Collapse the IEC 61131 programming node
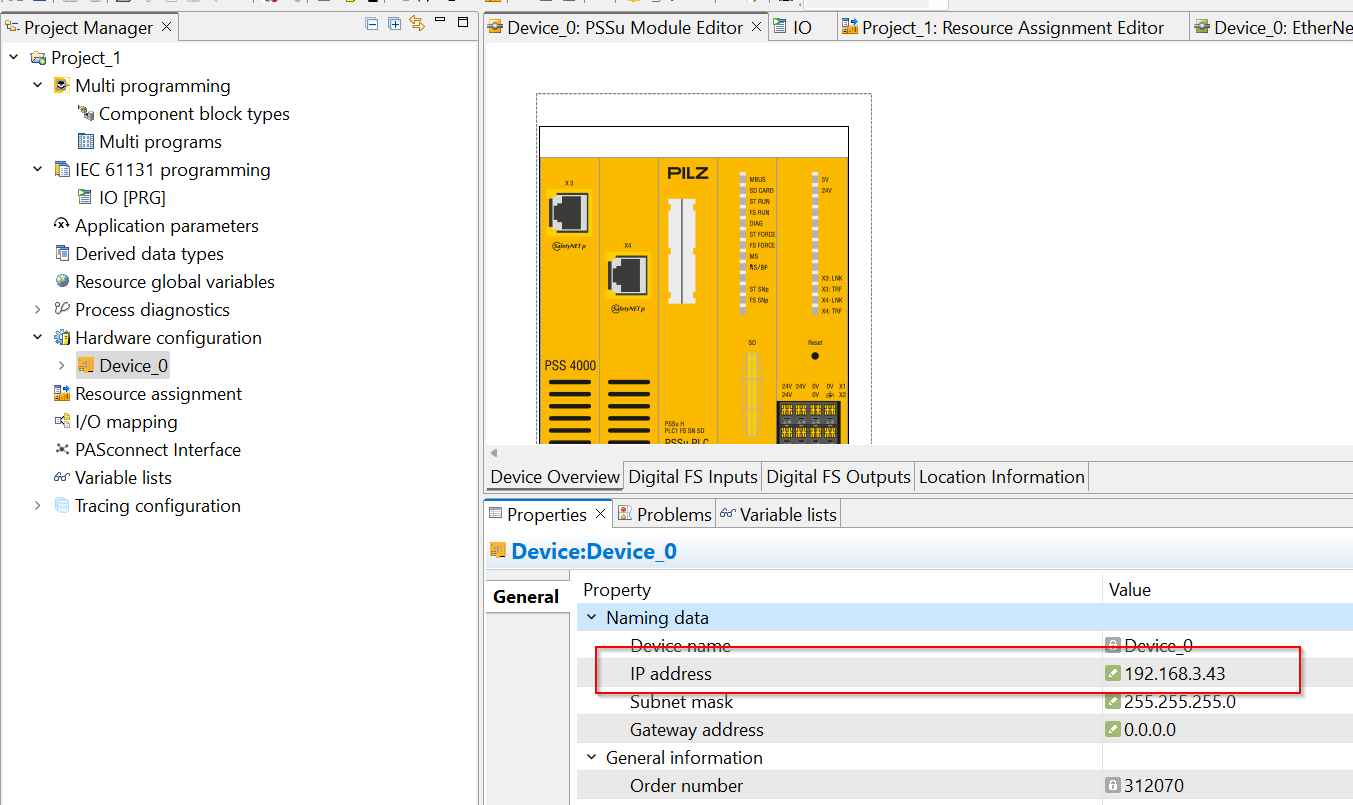1353x805 pixels. tap(38, 170)
